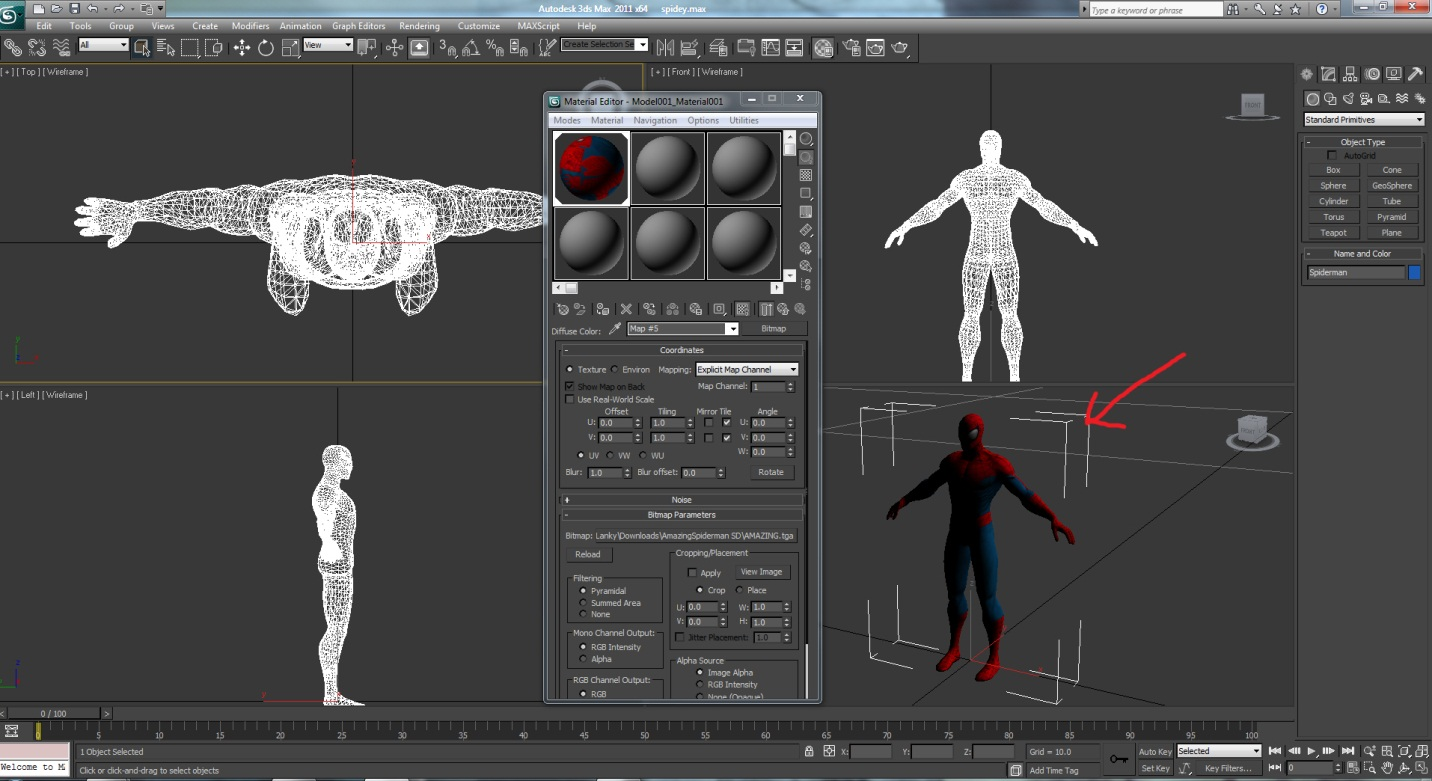This screenshot has width=1432, height=781.
Task: Click the teapot Render Production icon
Action: coord(900,47)
